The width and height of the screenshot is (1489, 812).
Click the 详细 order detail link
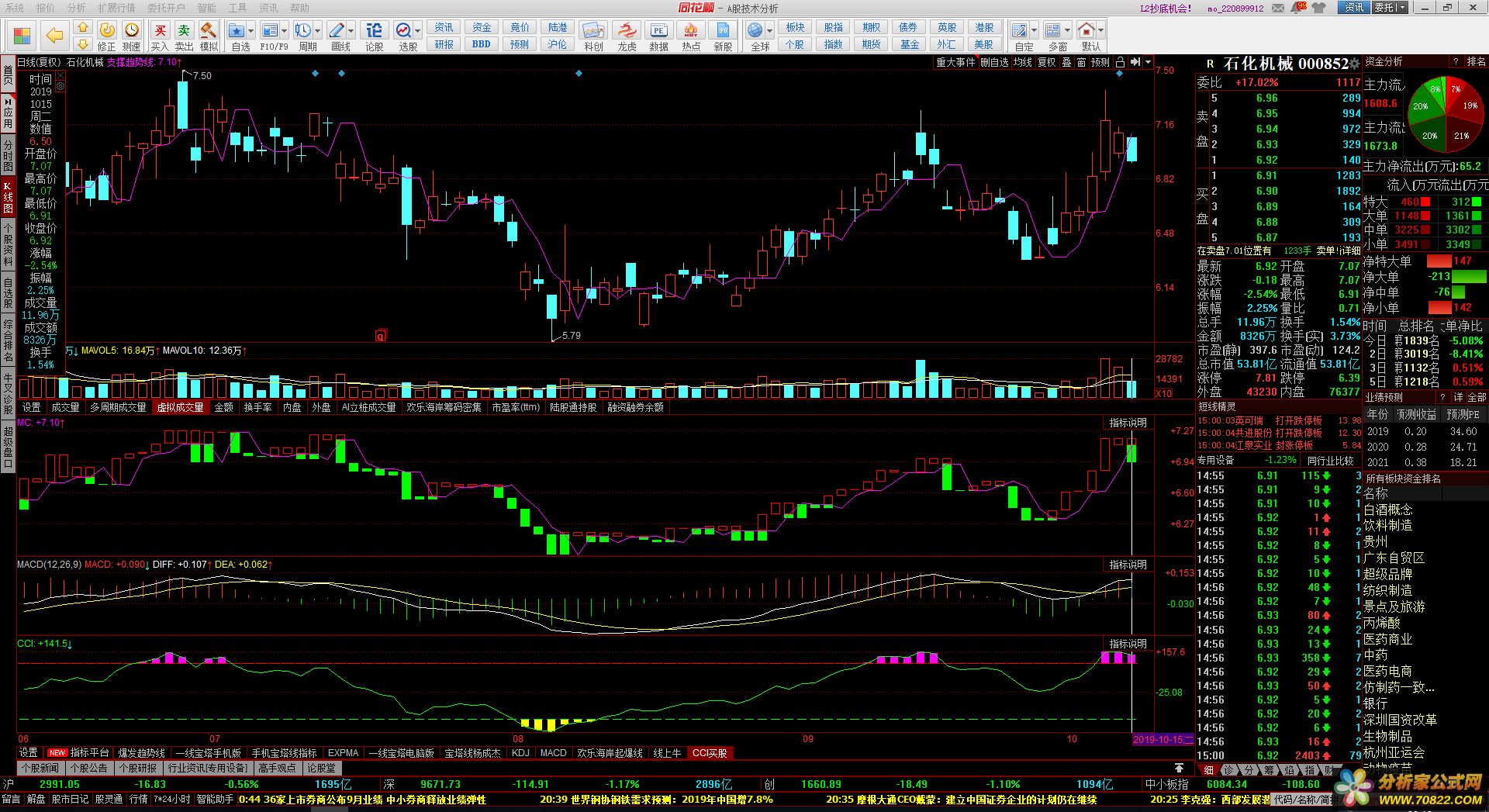click(1350, 251)
